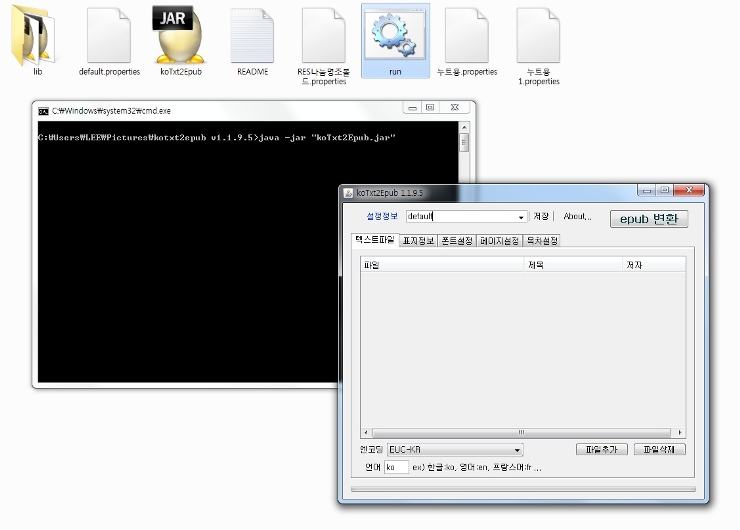Viewport: 740px width, 530px height.
Task: Minimize the koTxt2Epub window
Action: 647,191
